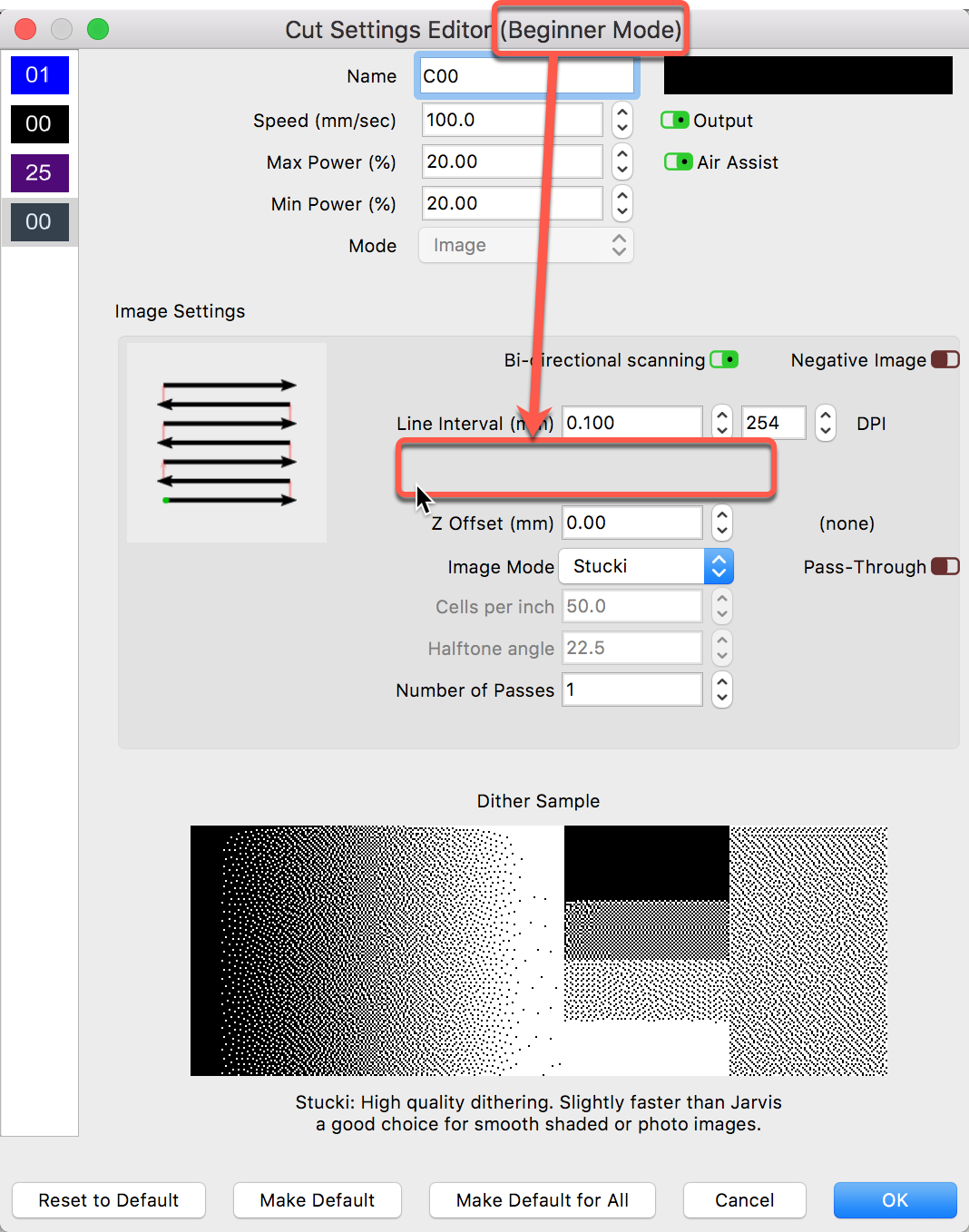Enable the Negative Image toggle
This screenshot has height=1232, width=969.
tap(945, 359)
